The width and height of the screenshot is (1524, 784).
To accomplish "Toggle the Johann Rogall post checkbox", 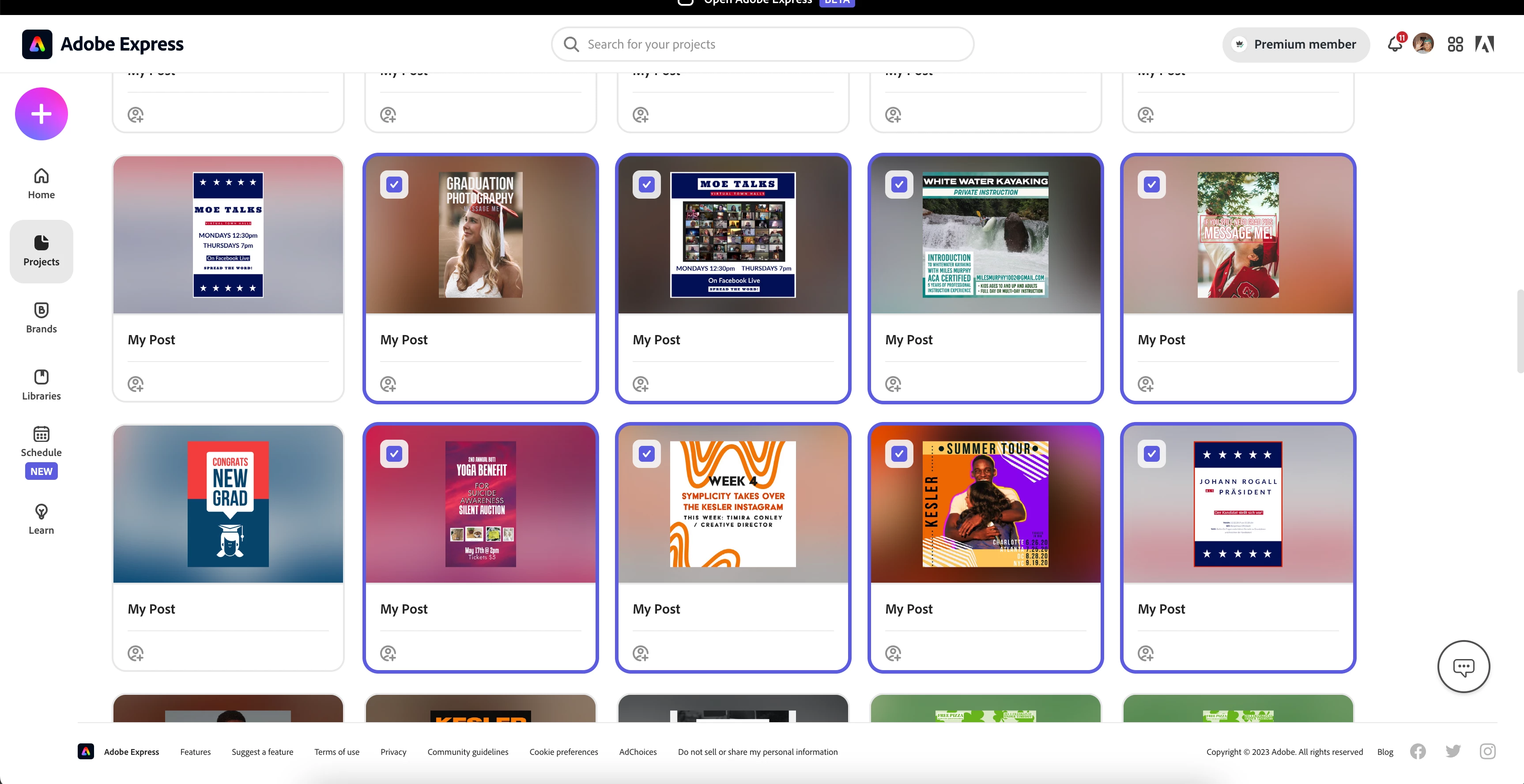I will pos(1151,454).
